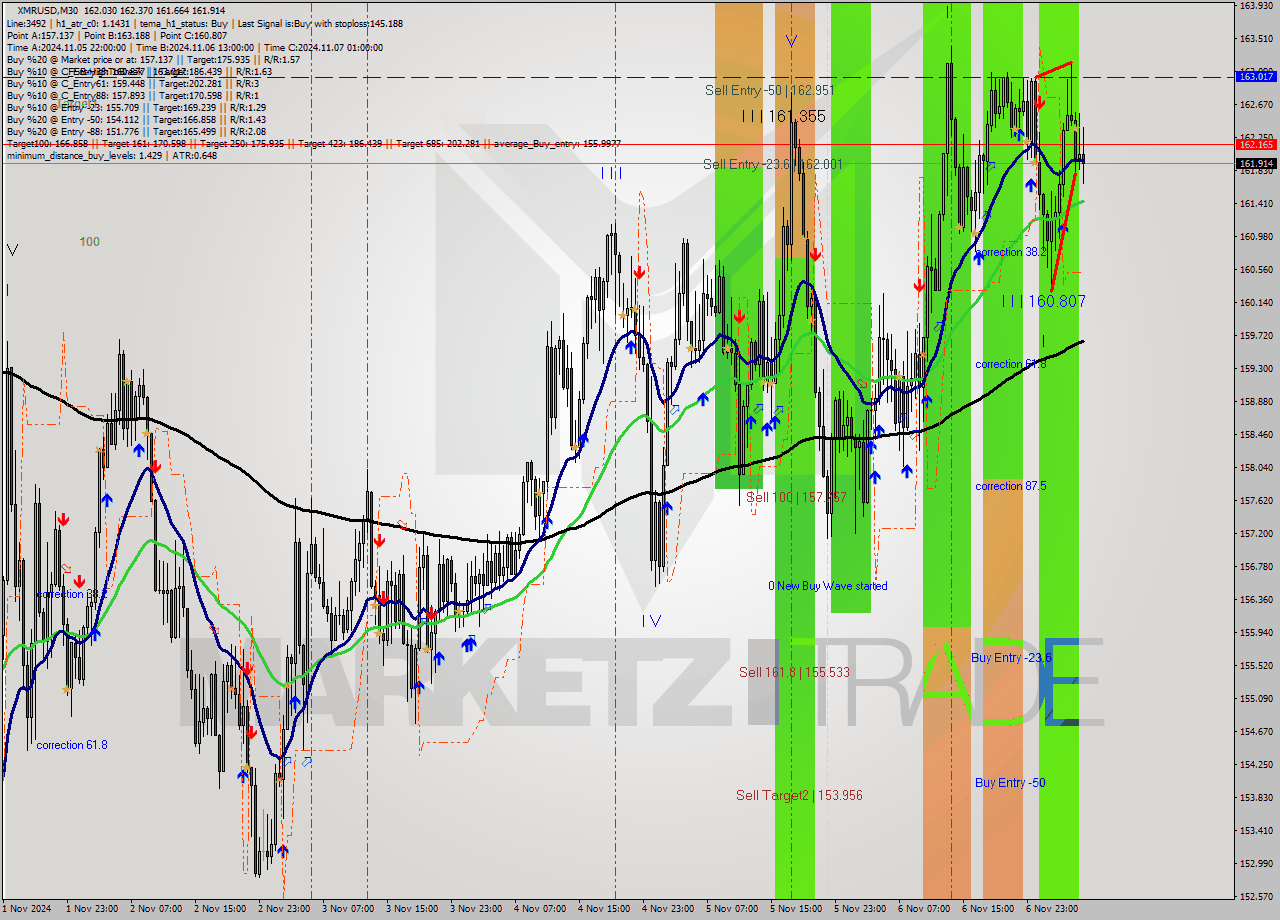Image resolution: width=1280 pixels, height=920 pixels.
Task: Click 156.780 on the price axis
Action: pos(1256,567)
